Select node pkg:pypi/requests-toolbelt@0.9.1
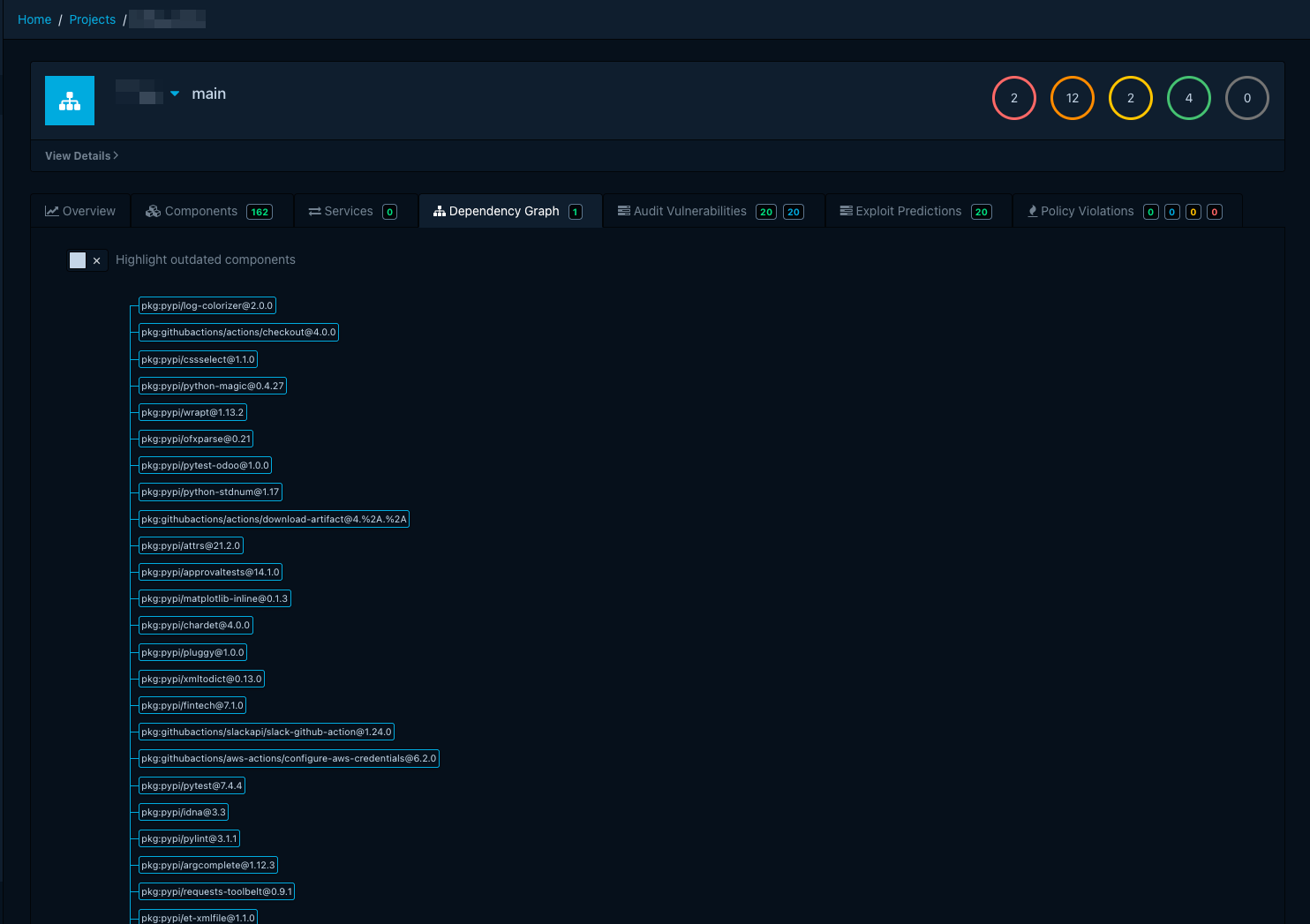1310x924 pixels. [216, 891]
